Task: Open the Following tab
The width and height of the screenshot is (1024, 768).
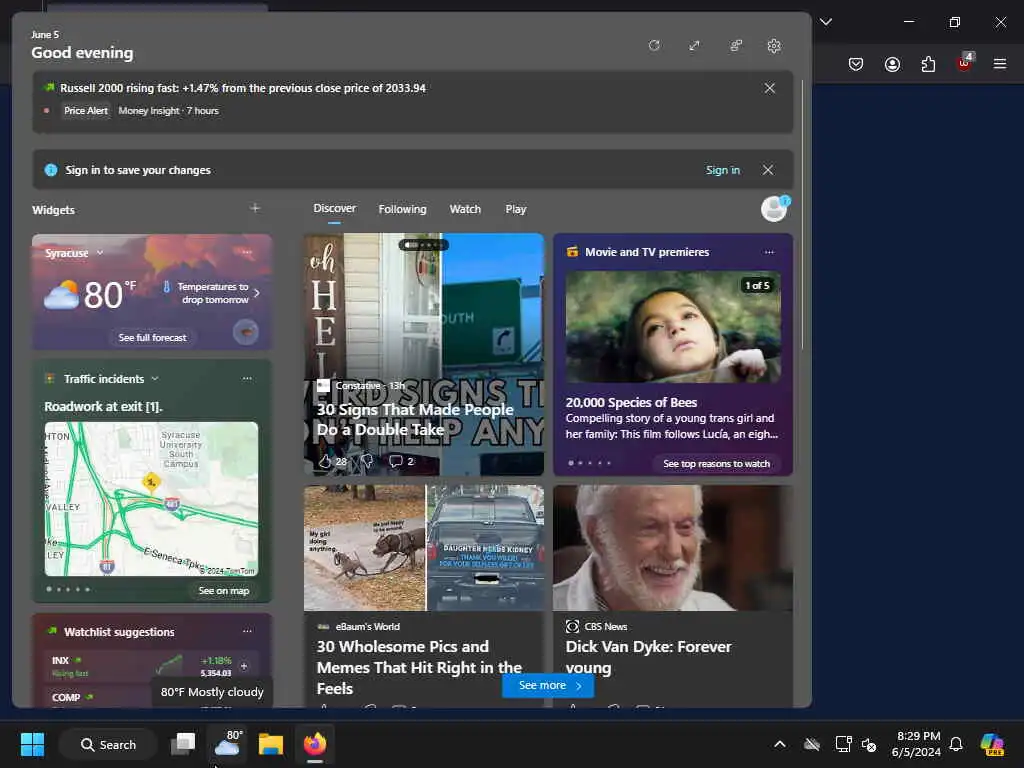Action: (402, 209)
